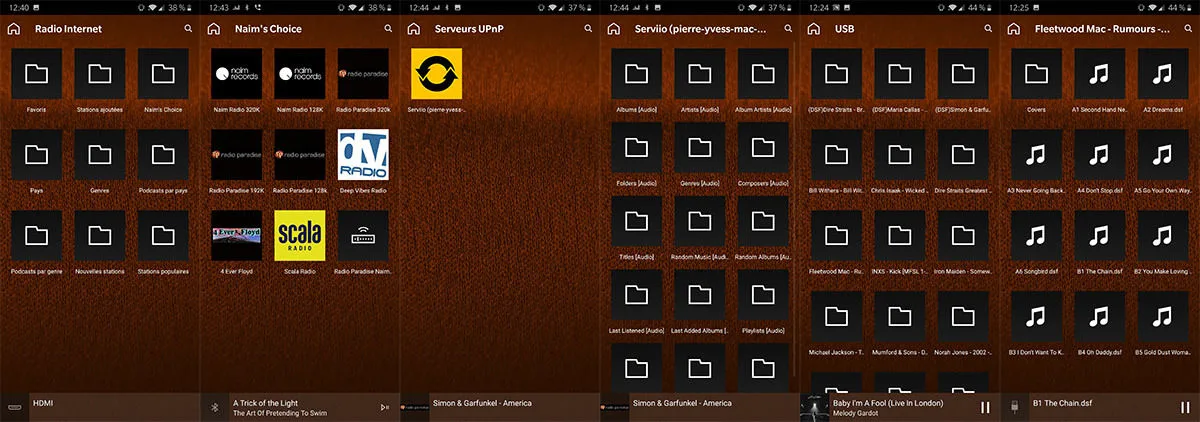The image size is (1200, 422).
Task: Open the Albums [Audio] folder
Action: (636, 73)
